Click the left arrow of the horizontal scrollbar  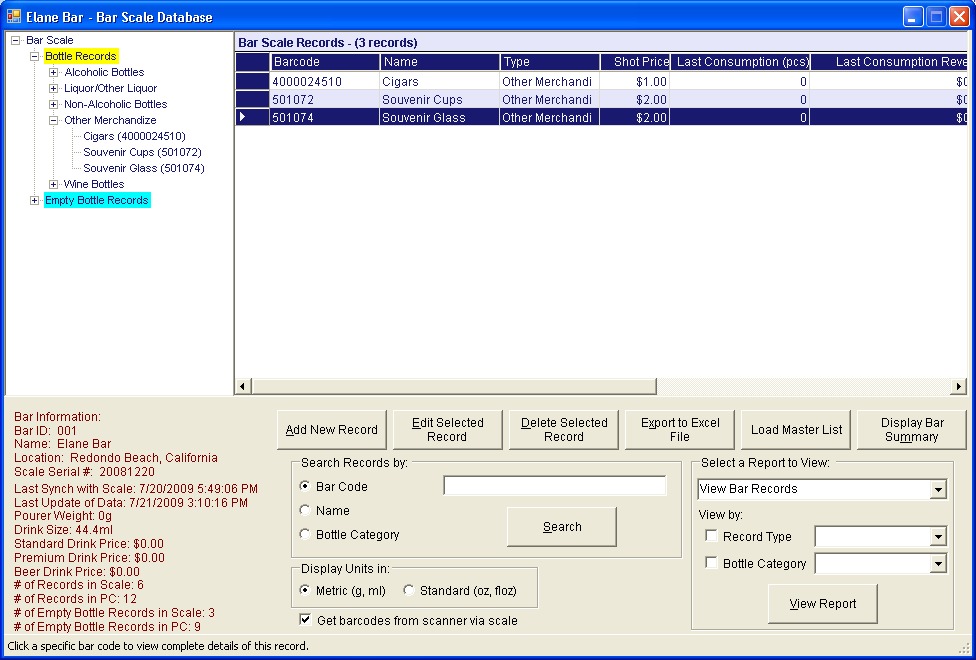[x=243, y=386]
